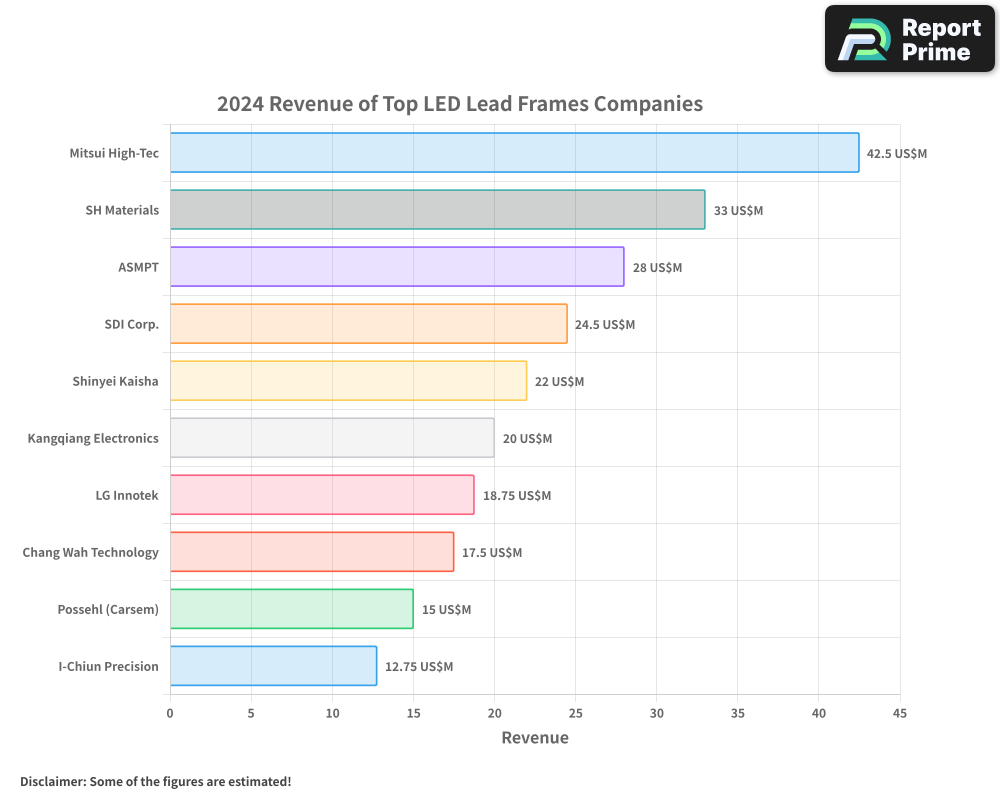Click the Mitsui High-Tec label
Viewport: 1000px width, 800px height.
[113, 153]
